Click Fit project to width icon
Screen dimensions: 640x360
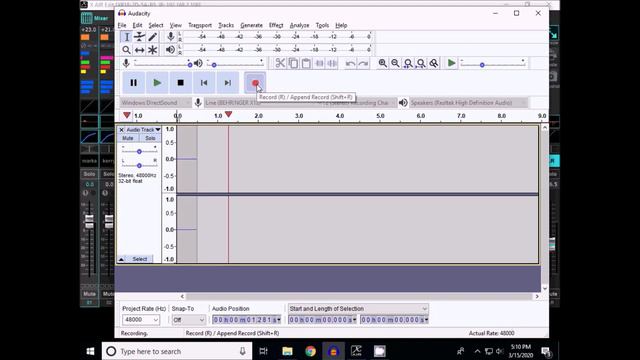(x=421, y=63)
